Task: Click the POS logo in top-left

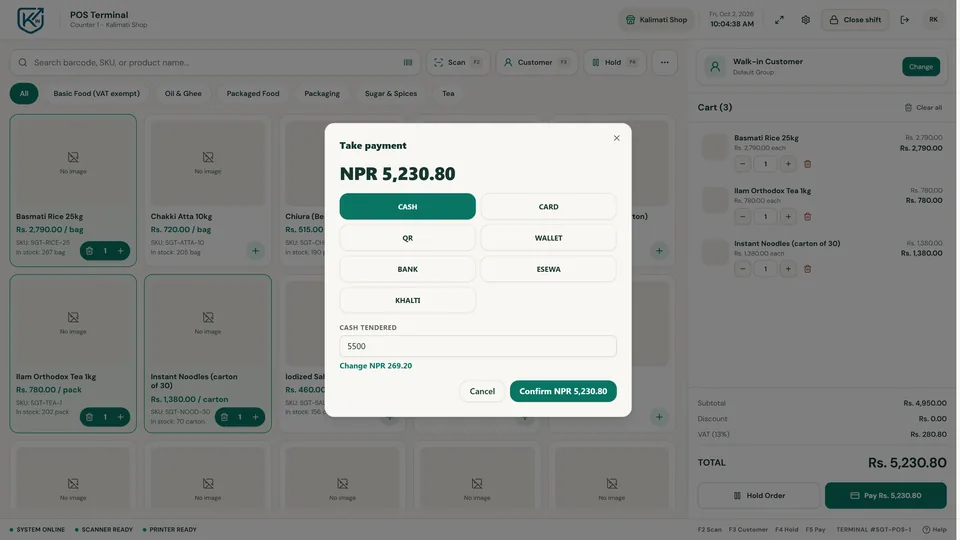Action: [x=30, y=20]
